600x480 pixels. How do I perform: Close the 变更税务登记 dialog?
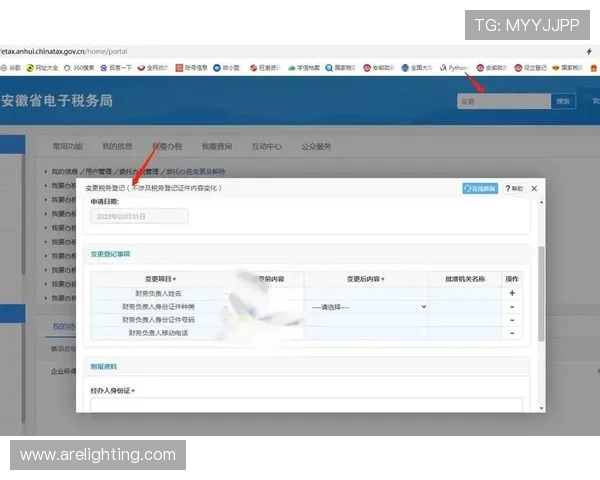tap(534, 188)
